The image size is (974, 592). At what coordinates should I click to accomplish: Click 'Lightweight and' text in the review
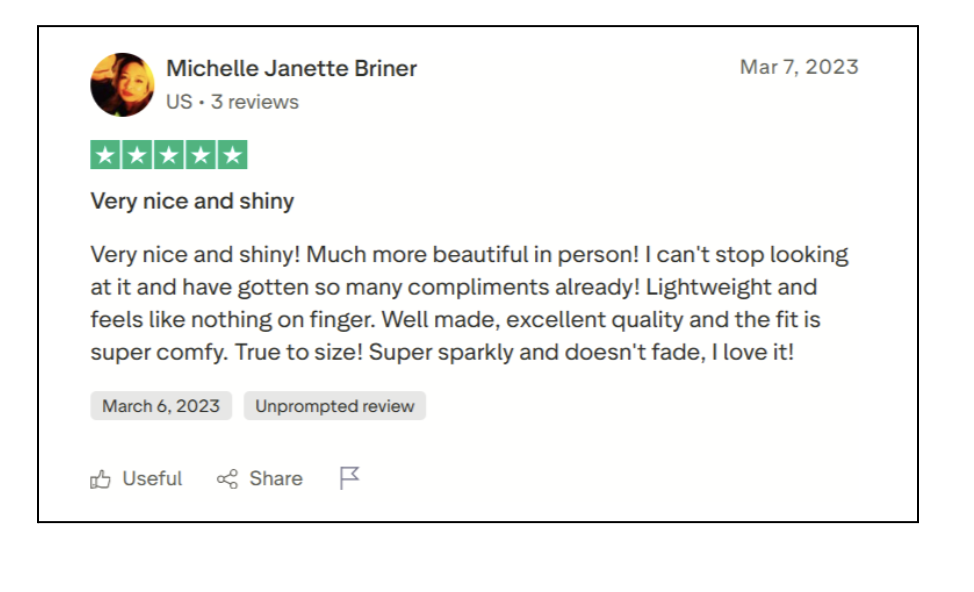coord(731,287)
